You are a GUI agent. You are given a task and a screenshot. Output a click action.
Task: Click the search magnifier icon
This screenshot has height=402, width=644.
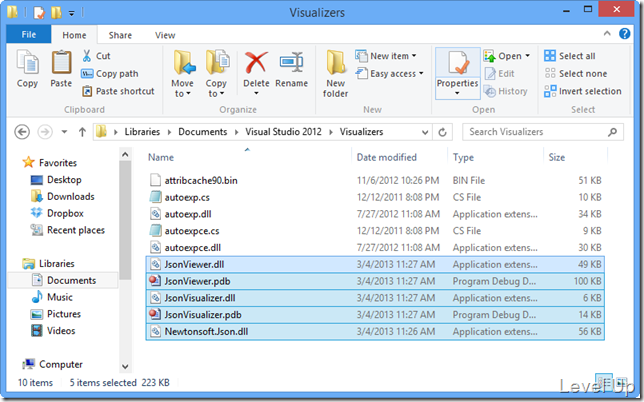612,132
